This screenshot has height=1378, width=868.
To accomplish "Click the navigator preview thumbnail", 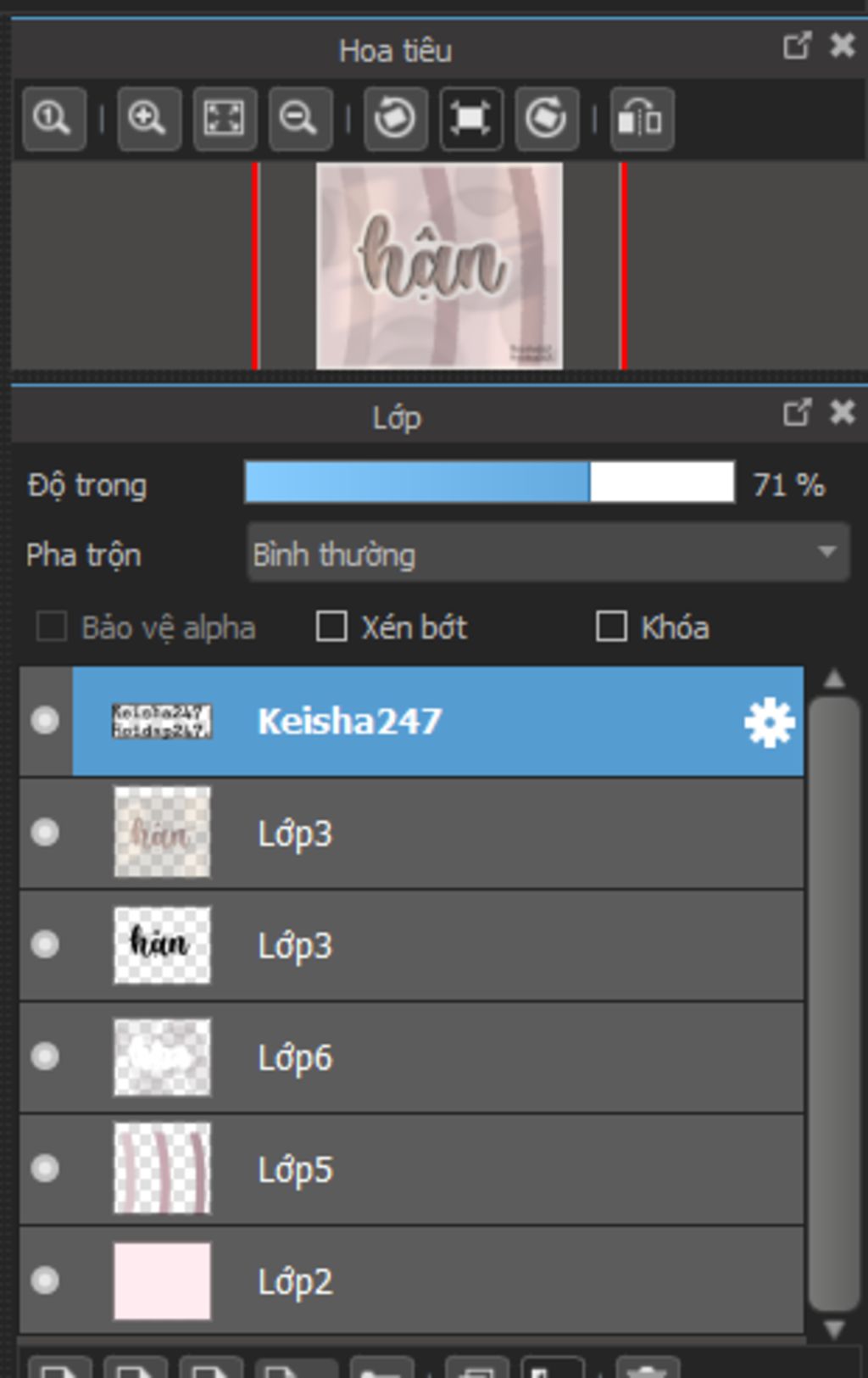I will tap(439, 265).
